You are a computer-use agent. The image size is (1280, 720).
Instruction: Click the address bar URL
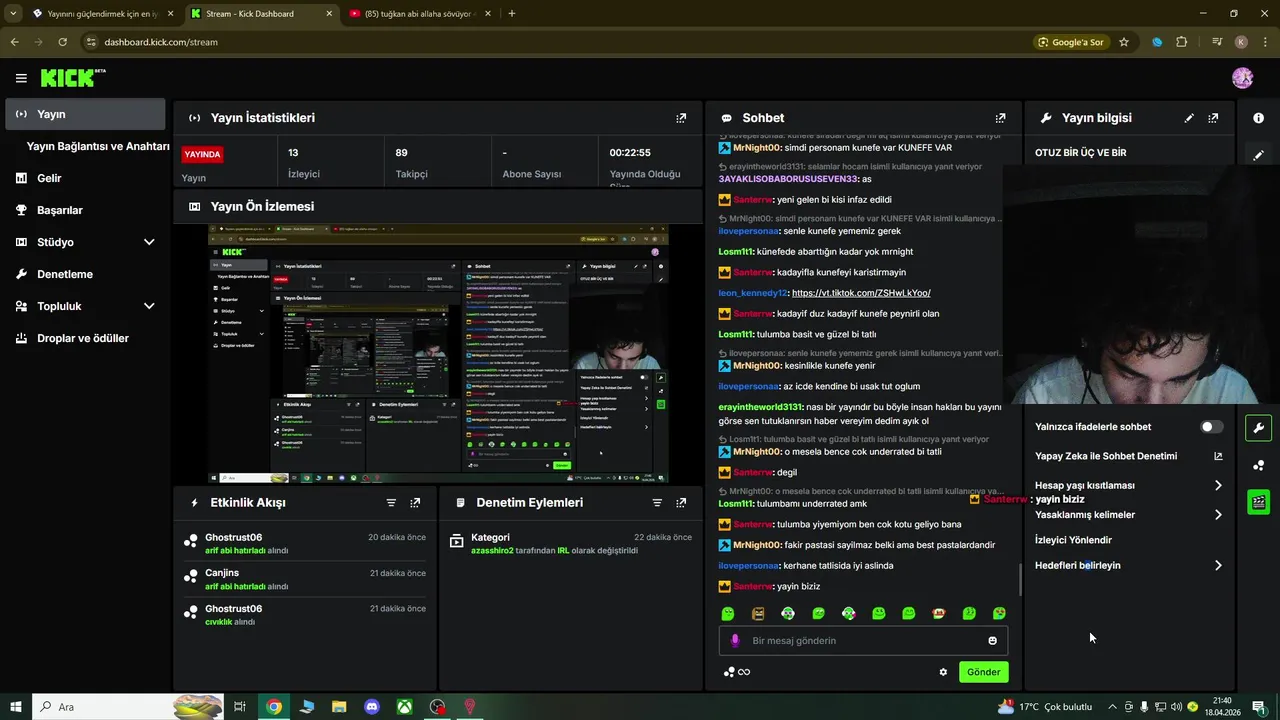click(161, 42)
